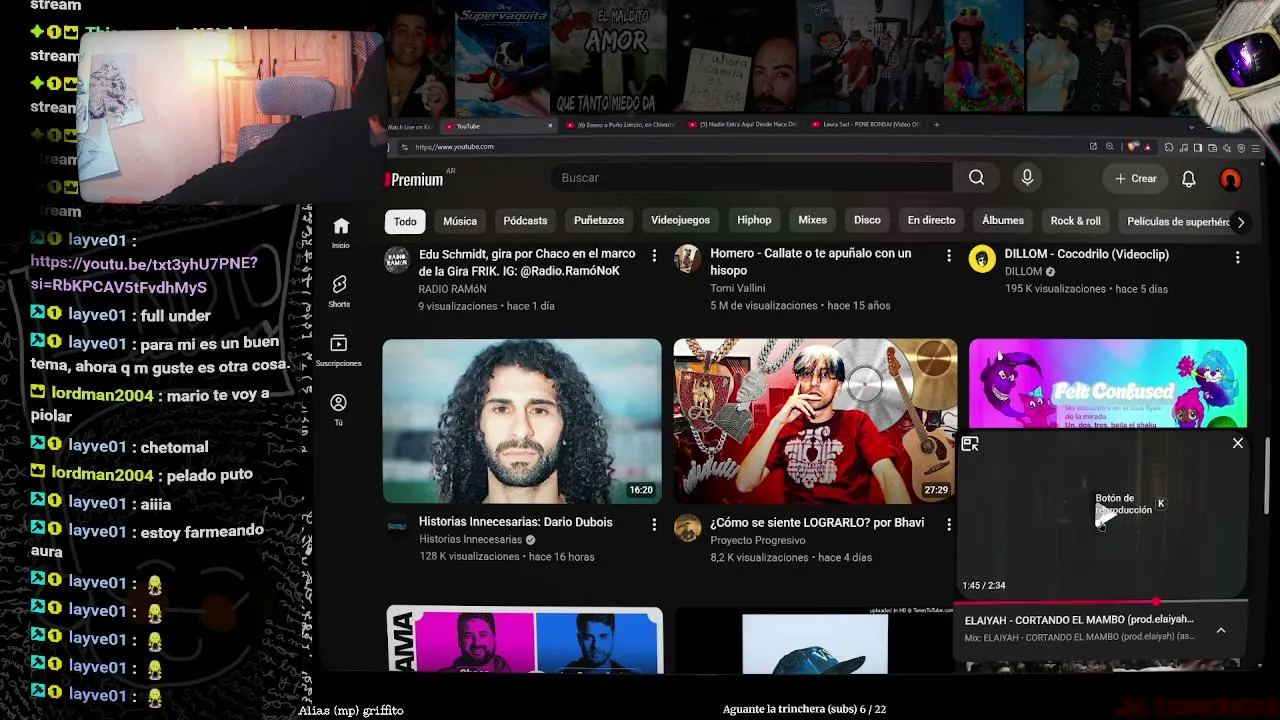Open the Felt Confused video thumbnail
This screenshot has width=1280, height=720.
coord(1108,384)
